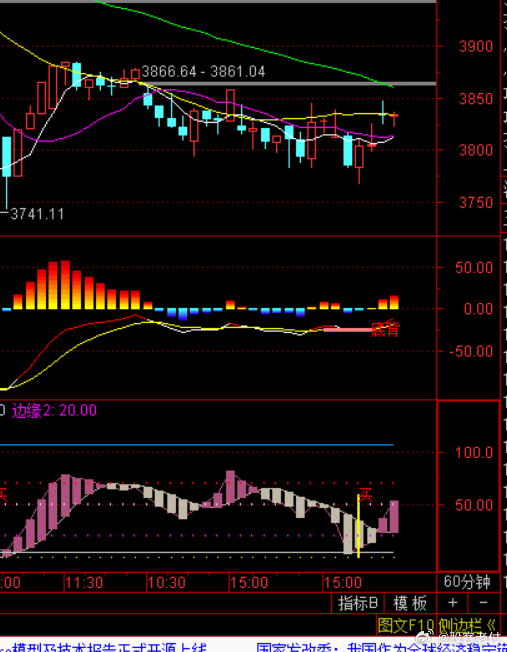Open the 技术报告正式开源上线 news headline
Screen dimensions: 507x652
103,648
